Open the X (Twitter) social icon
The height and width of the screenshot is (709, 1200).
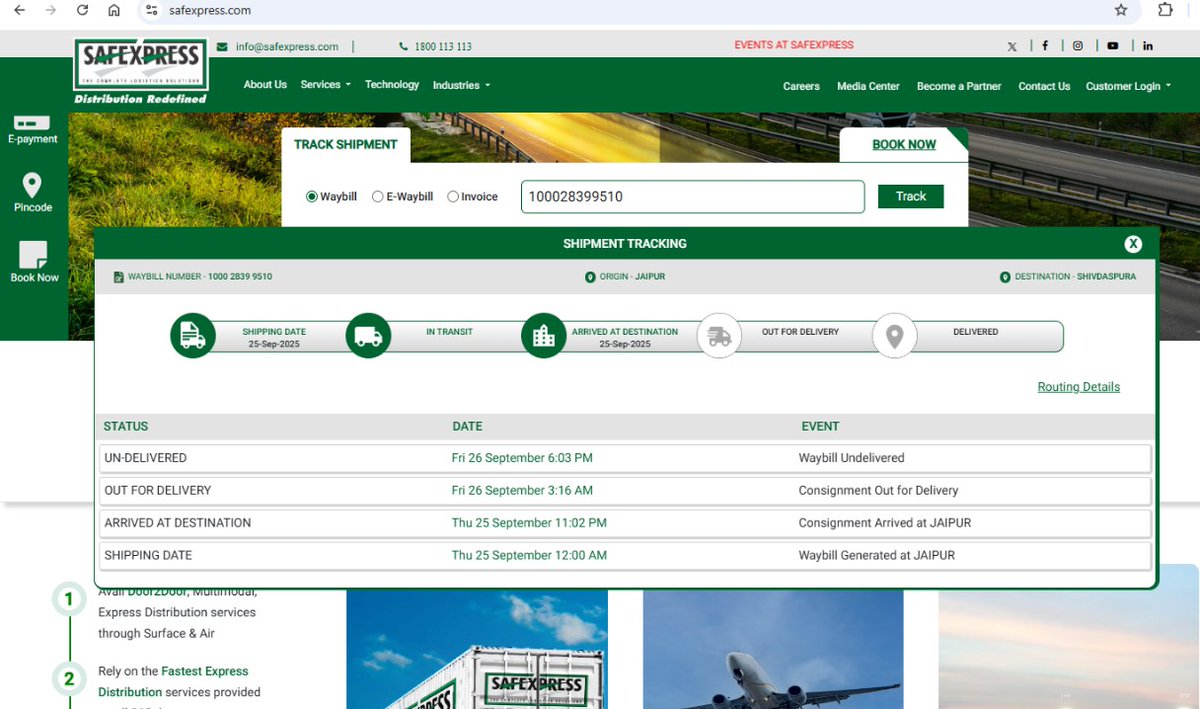[1012, 46]
